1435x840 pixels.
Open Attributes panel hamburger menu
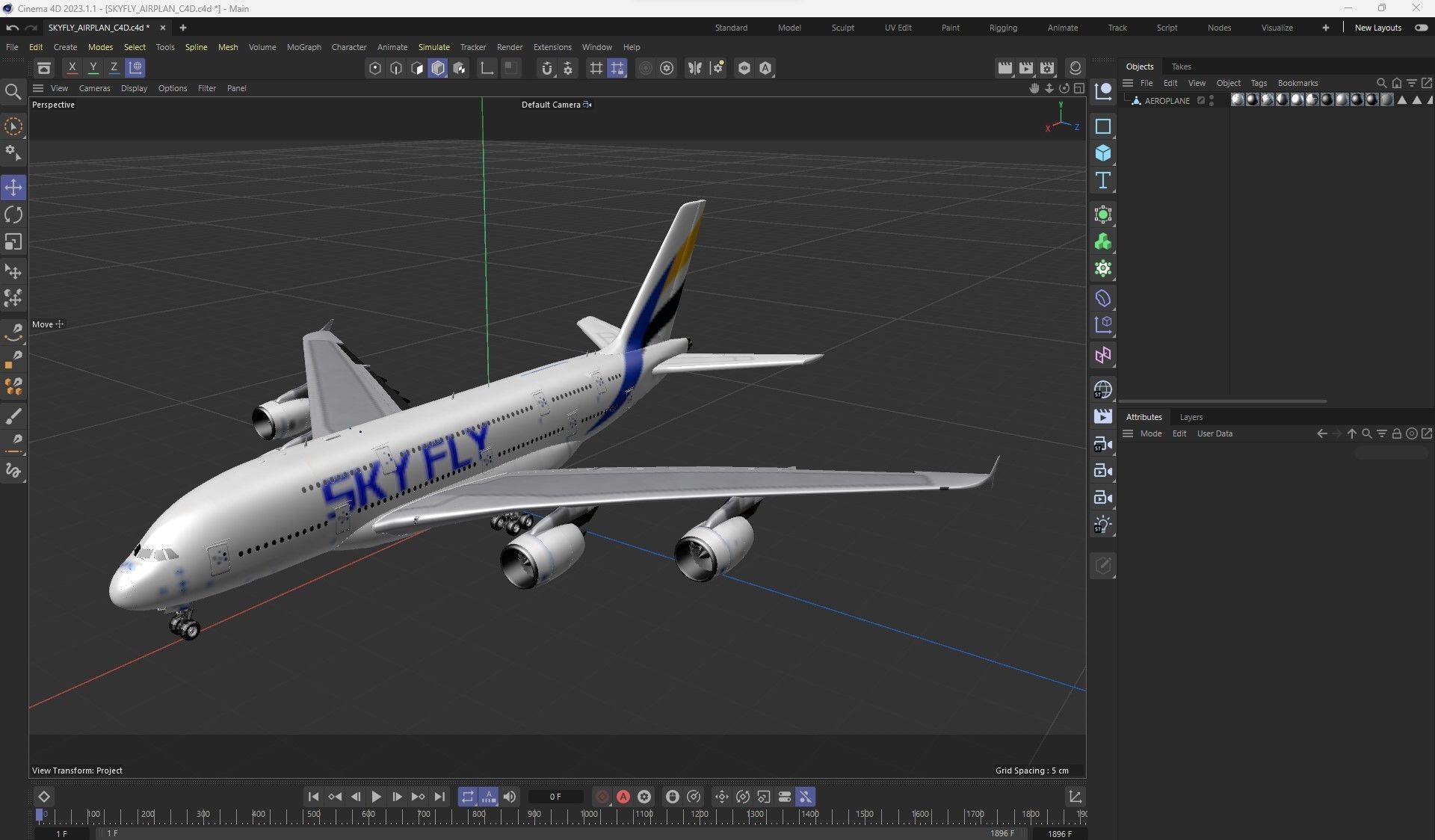(x=1128, y=433)
